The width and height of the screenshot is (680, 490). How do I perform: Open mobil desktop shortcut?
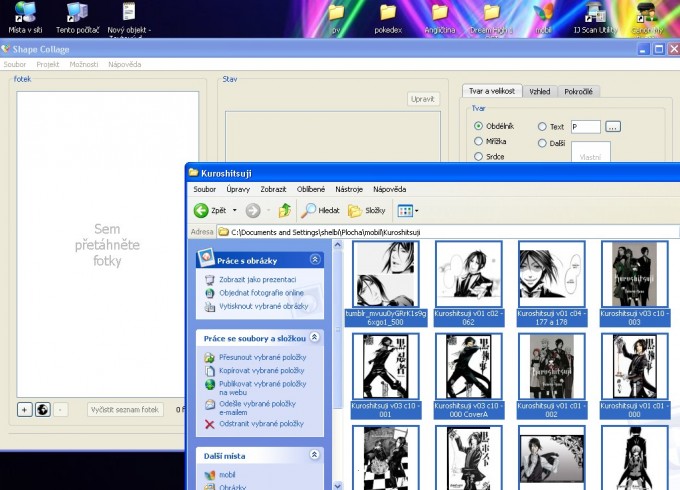(x=543, y=18)
